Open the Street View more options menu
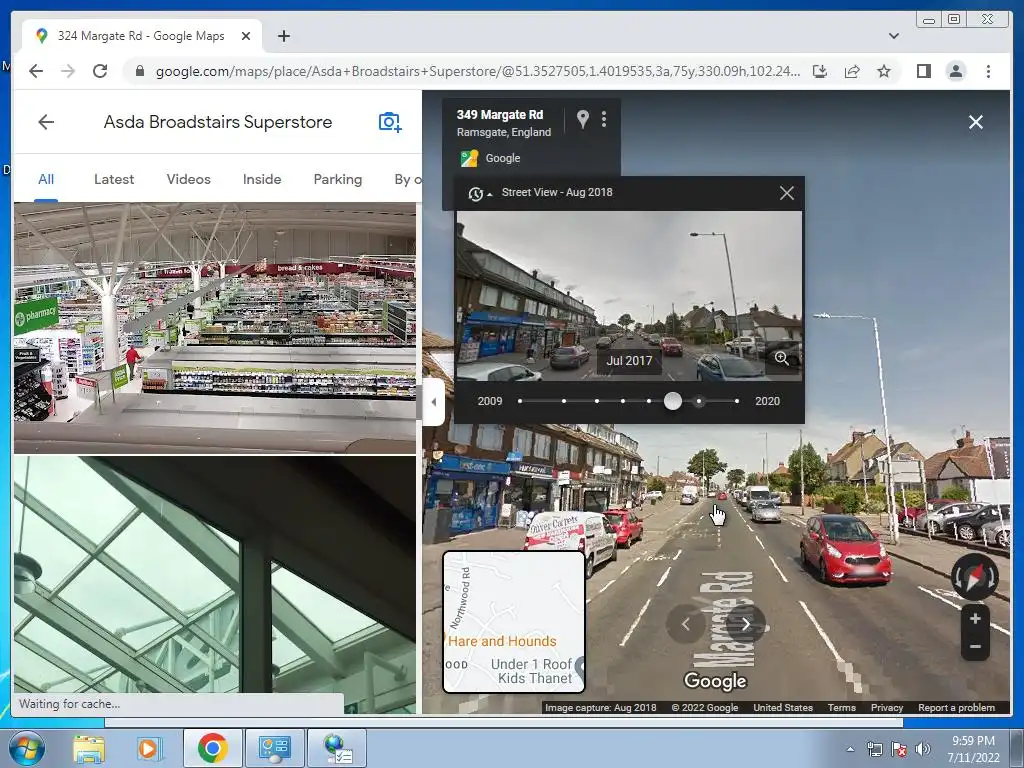Screen dimensions: 1024x768 (604, 119)
